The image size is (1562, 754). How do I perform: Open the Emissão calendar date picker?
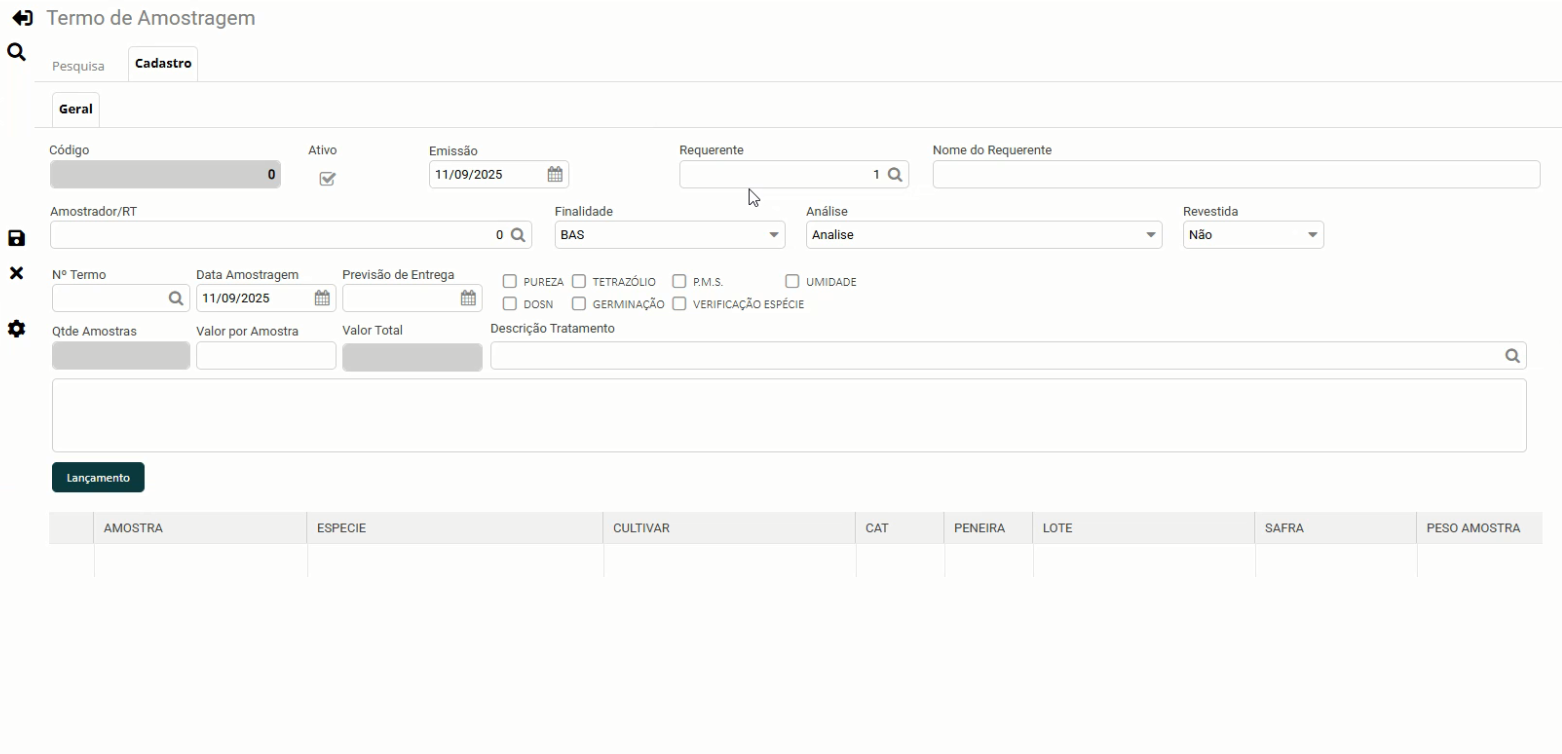coord(554,174)
